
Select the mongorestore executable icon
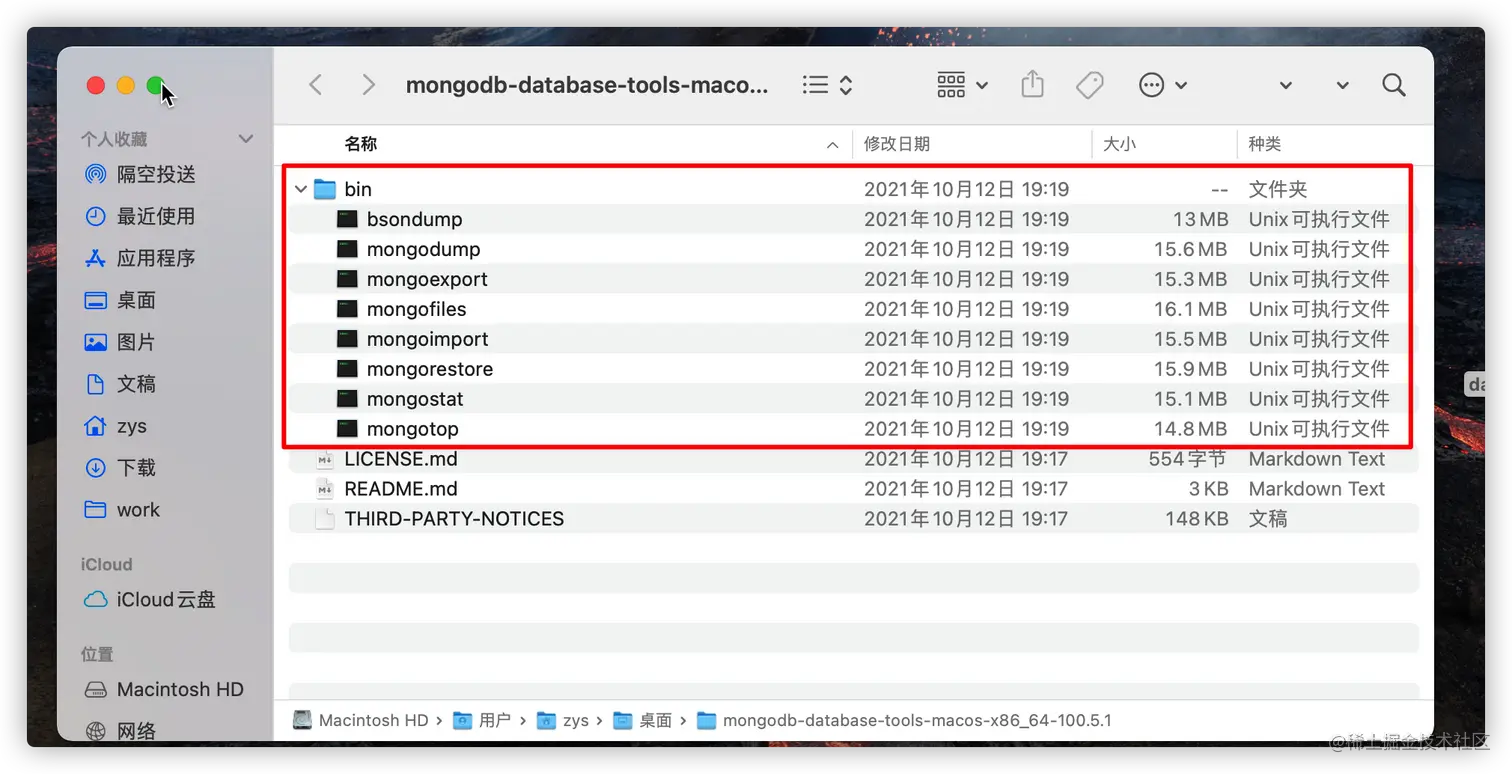point(347,369)
